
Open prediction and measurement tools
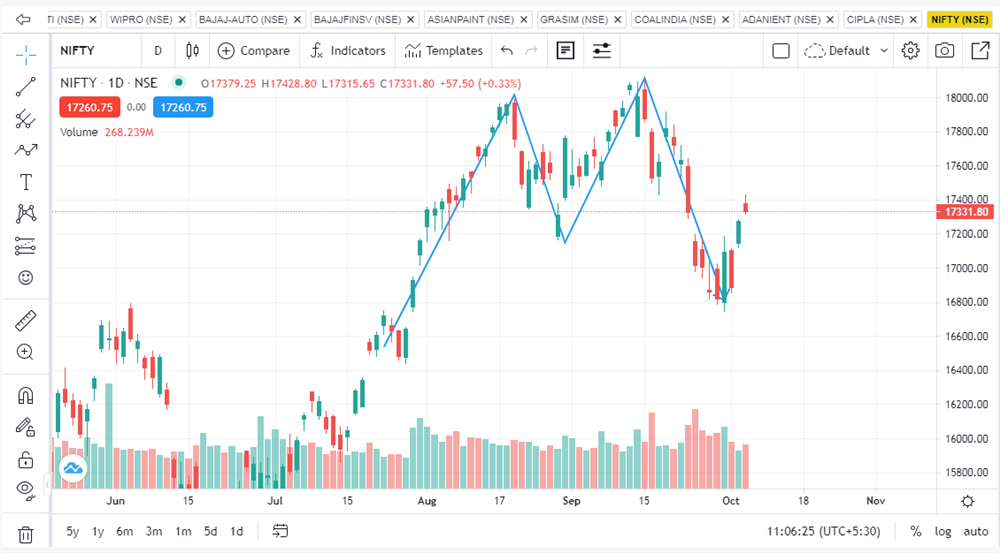pos(26,246)
